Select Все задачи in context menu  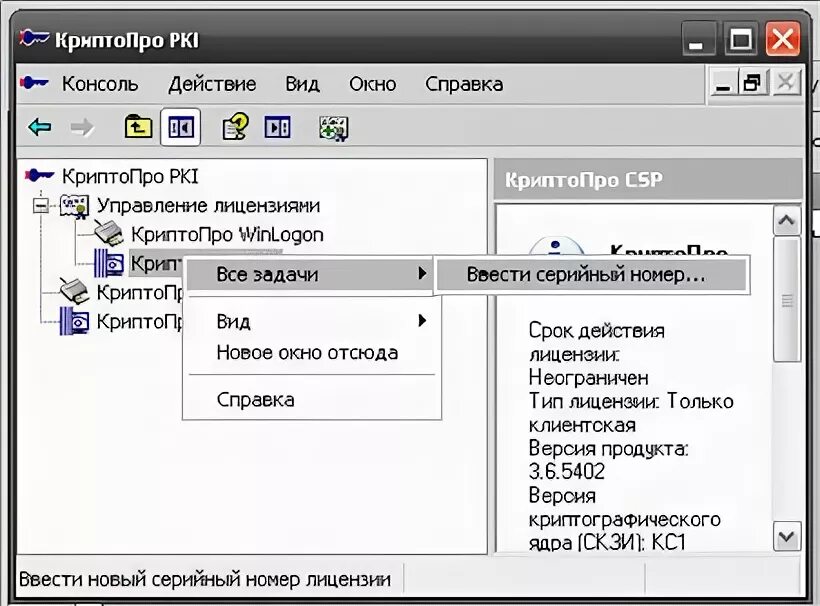[x=309, y=275]
